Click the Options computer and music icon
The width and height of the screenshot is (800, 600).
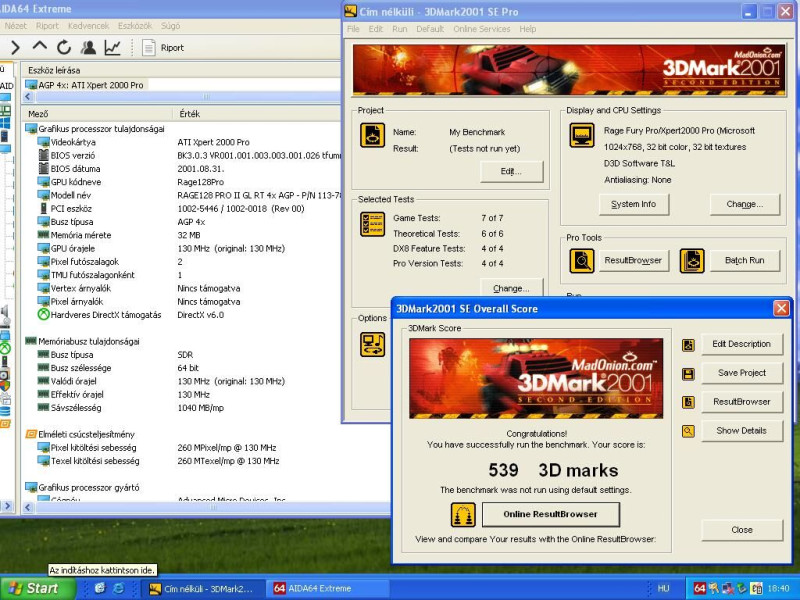[372, 344]
